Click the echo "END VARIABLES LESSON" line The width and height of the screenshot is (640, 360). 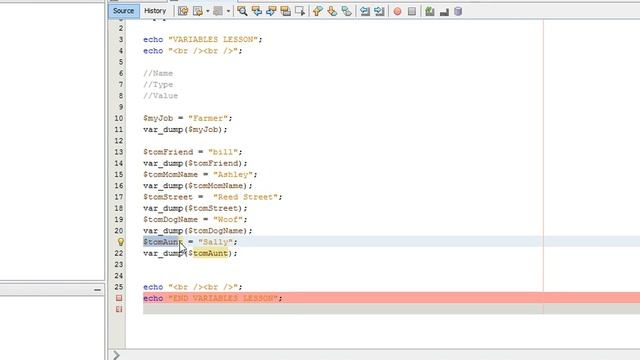click(212, 298)
